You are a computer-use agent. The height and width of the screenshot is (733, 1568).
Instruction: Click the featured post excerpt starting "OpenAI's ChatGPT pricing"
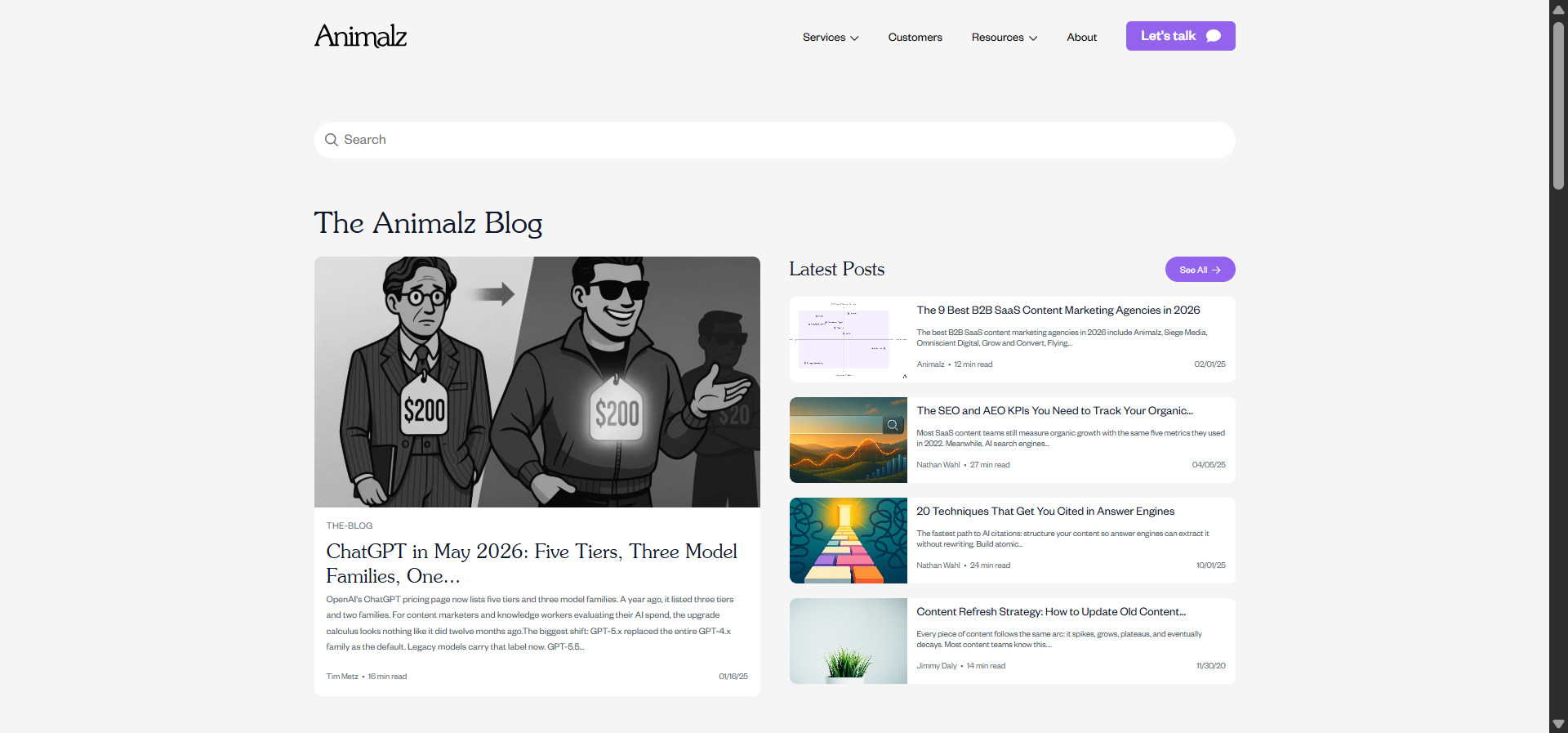point(530,623)
